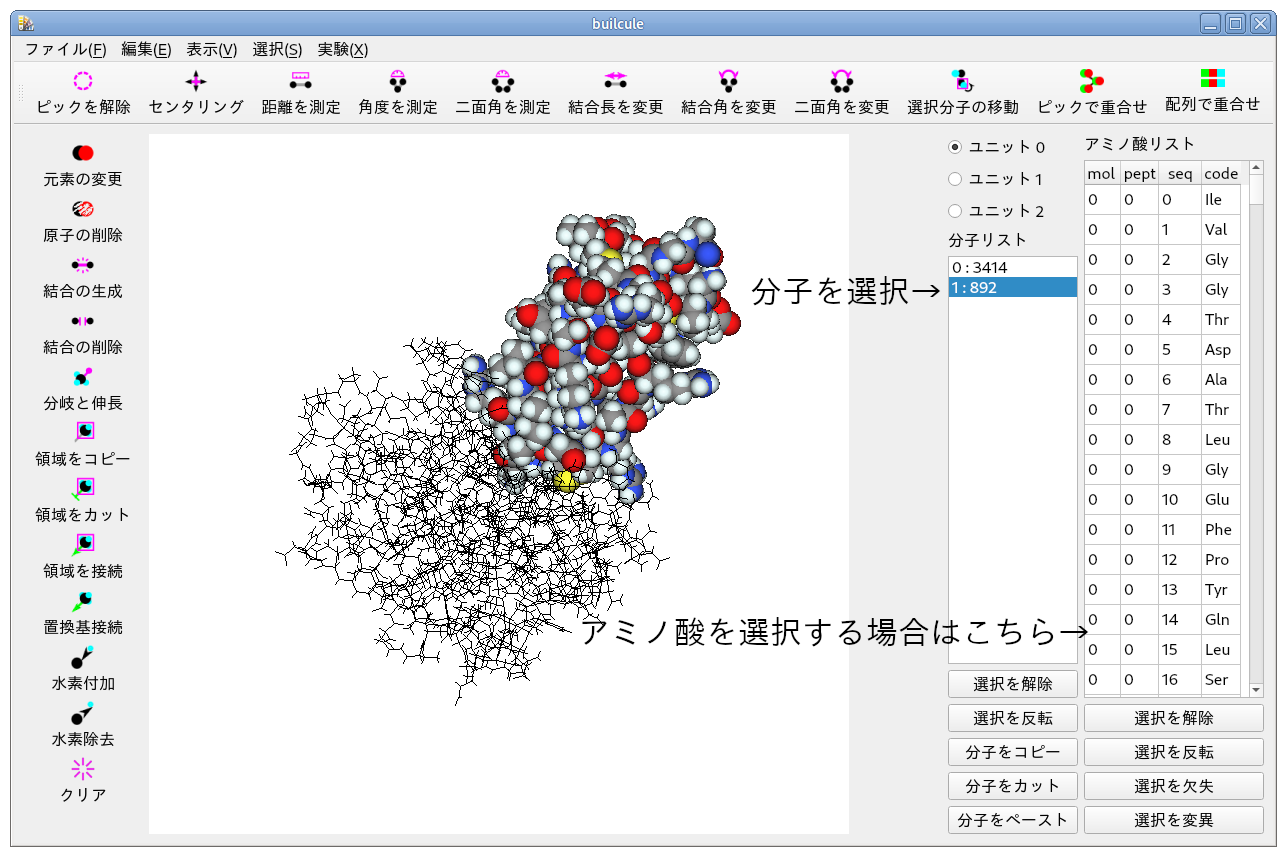Click the 結合長を変更 (change bond length) tool

pos(616,92)
